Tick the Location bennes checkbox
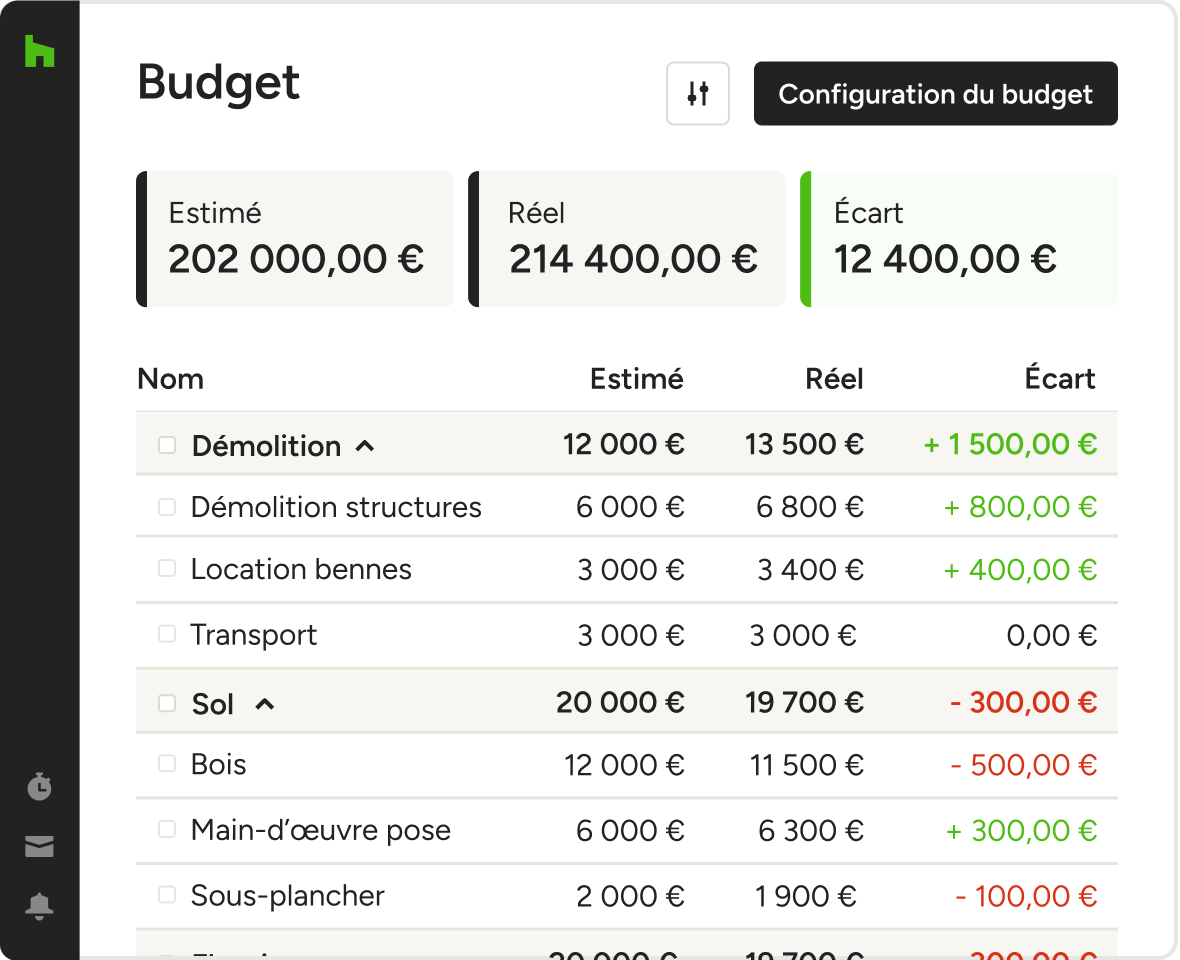 pos(167,569)
